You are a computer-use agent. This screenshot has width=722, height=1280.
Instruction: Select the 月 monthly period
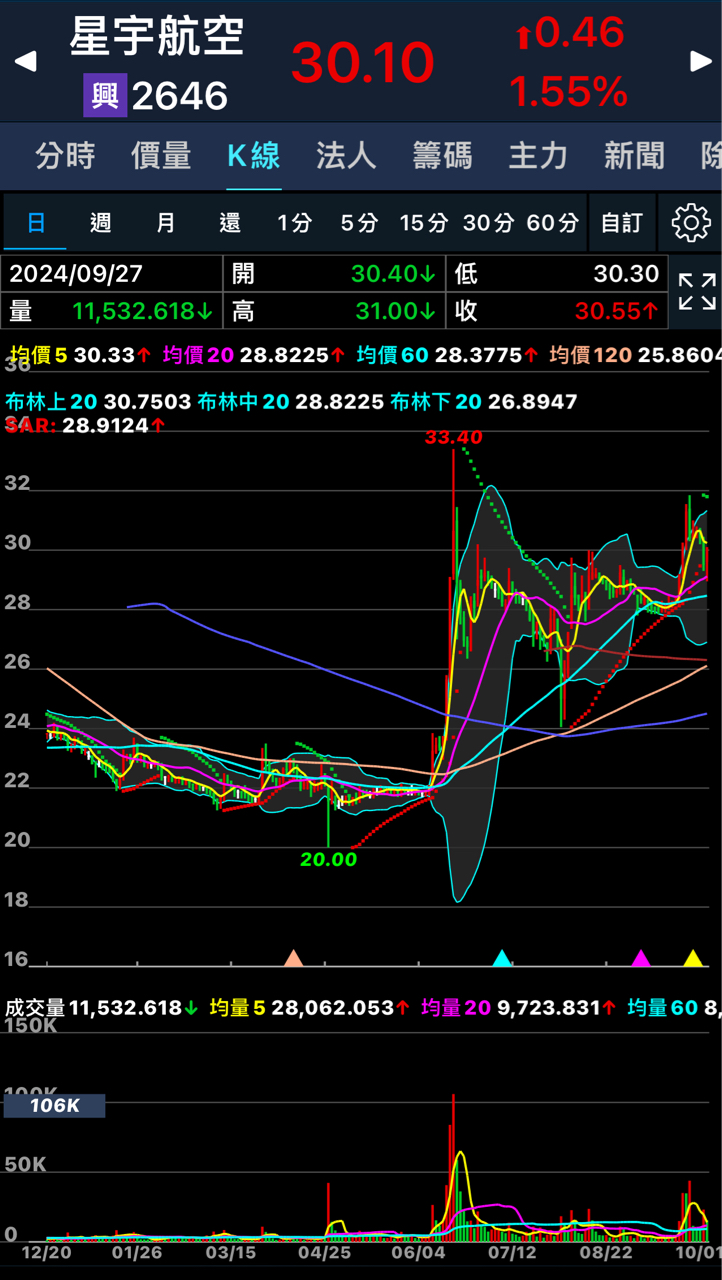pos(165,222)
